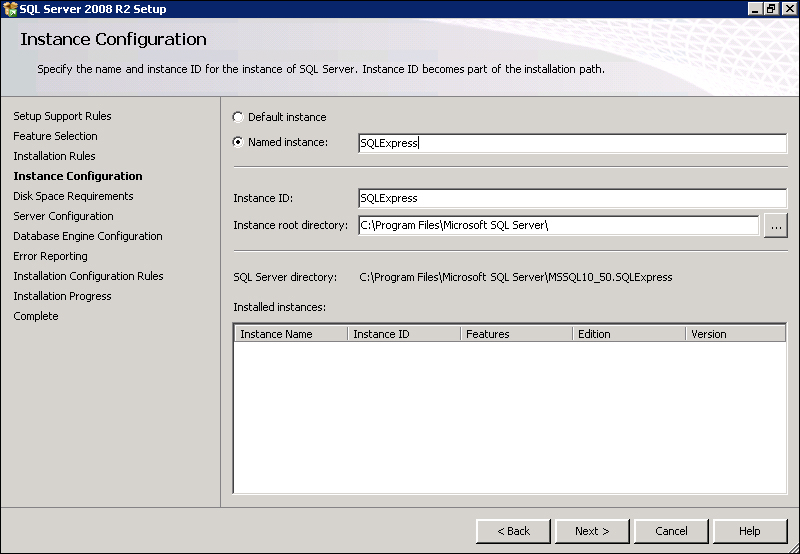Click the Feature Selection step
The width and height of the screenshot is (800, 554).
click(55, 136)
